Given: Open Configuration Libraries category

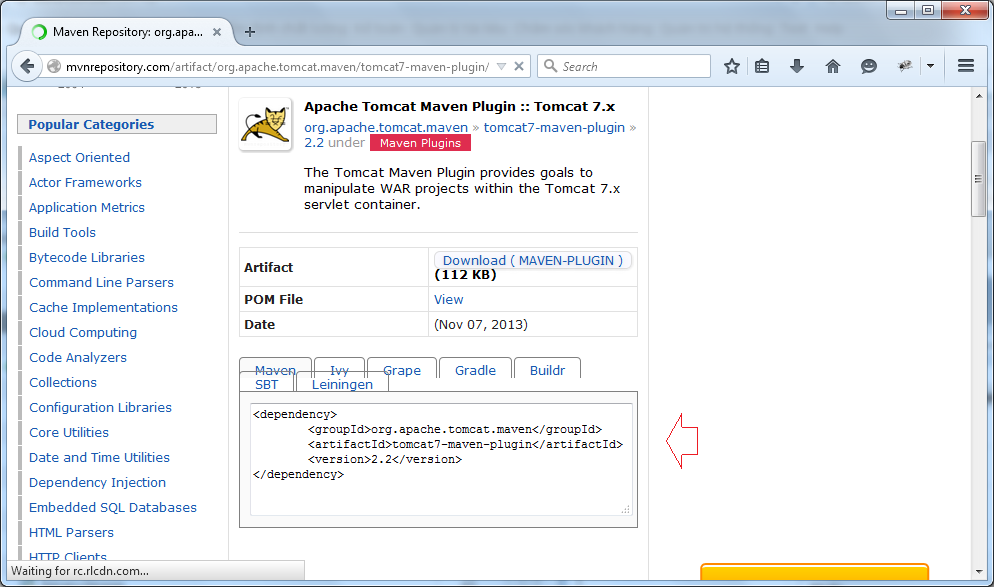Looking at the screenshot, I should click(x=100, y=408).
